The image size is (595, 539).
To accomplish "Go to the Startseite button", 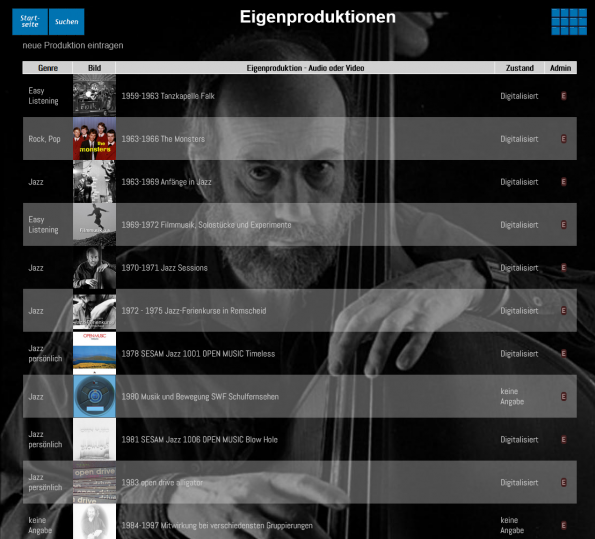I will tap(30, 22).
